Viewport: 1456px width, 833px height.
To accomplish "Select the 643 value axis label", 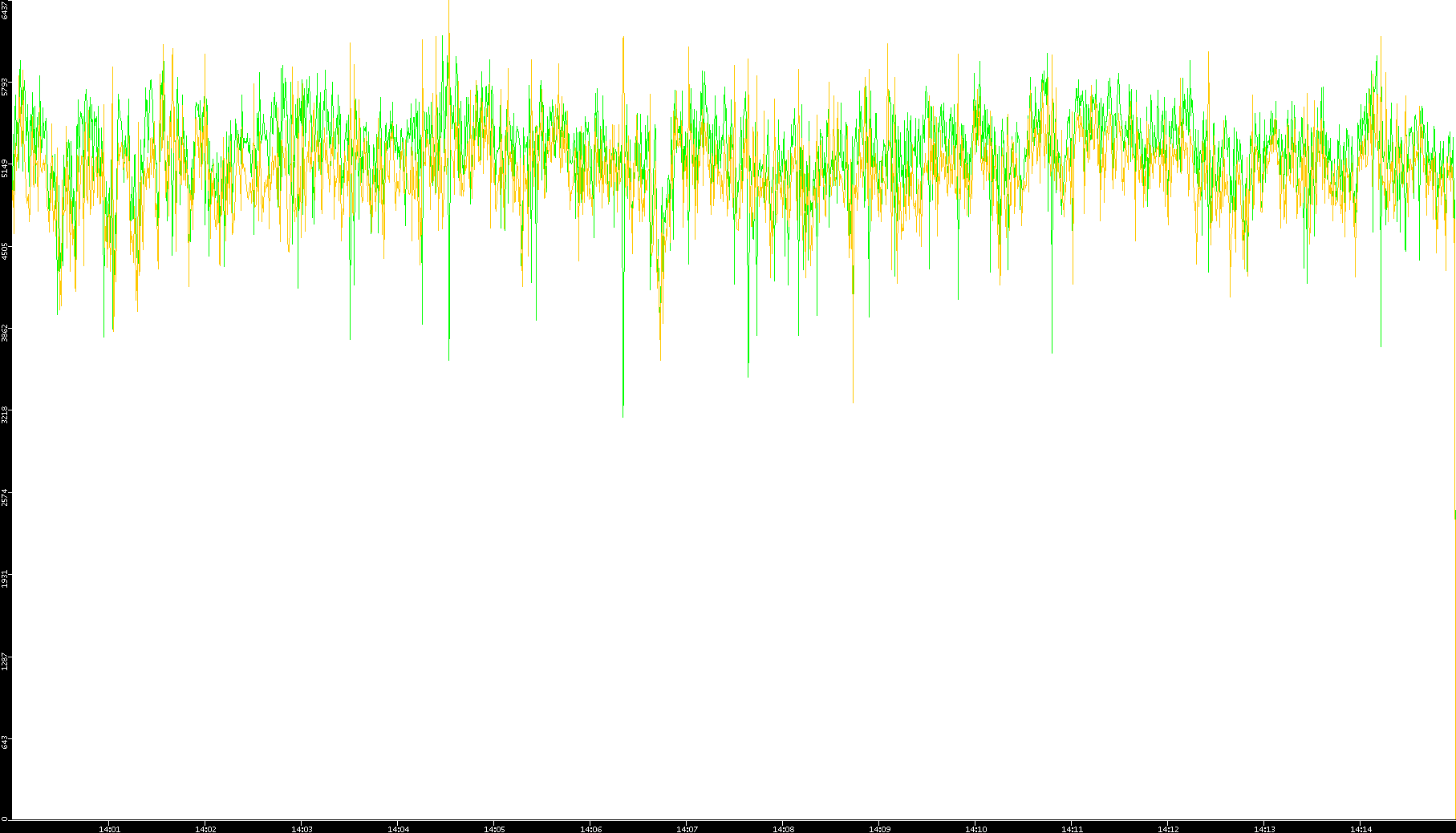I will click(5, 742).
